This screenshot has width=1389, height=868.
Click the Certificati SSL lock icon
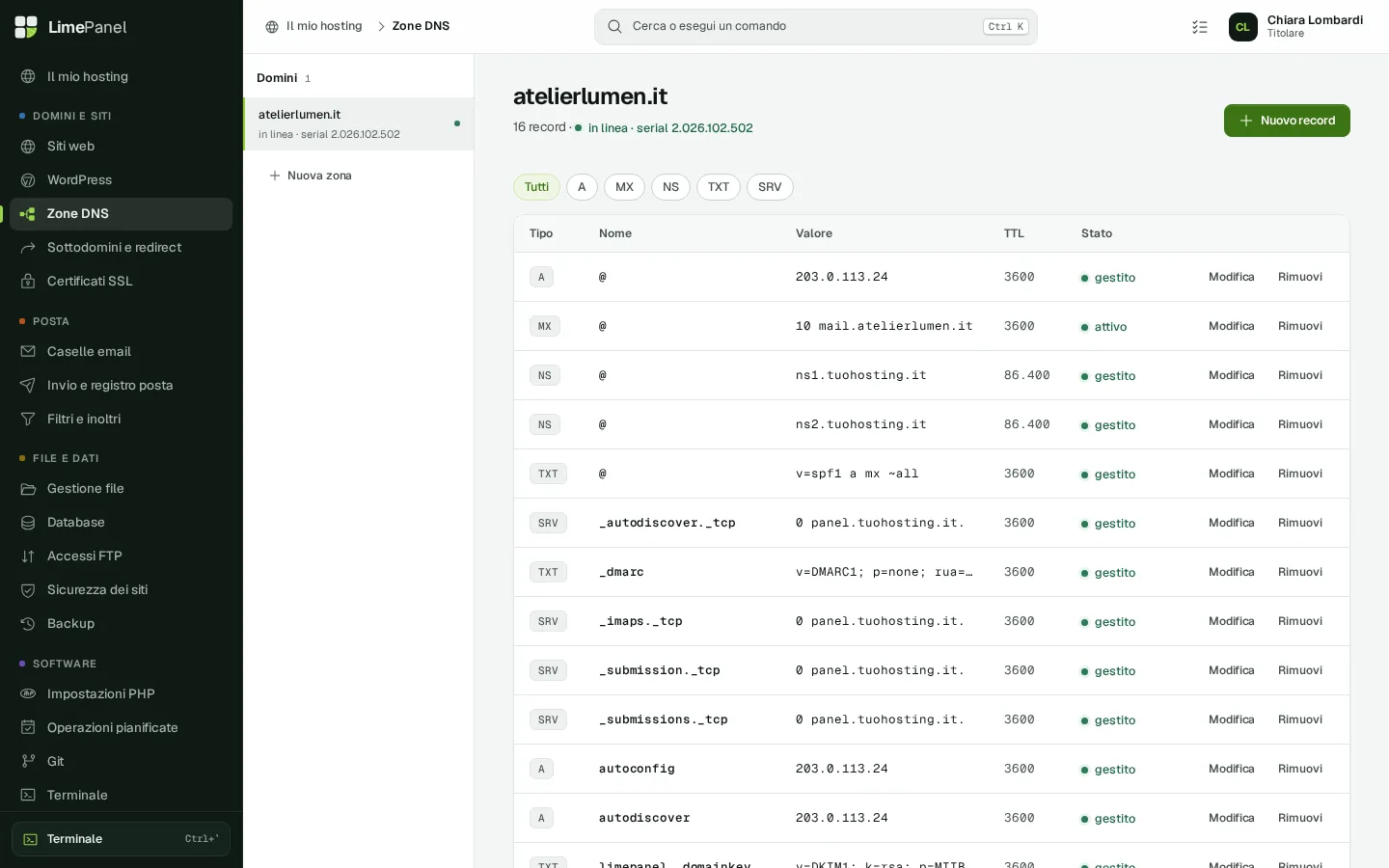(x=28, y=282)
